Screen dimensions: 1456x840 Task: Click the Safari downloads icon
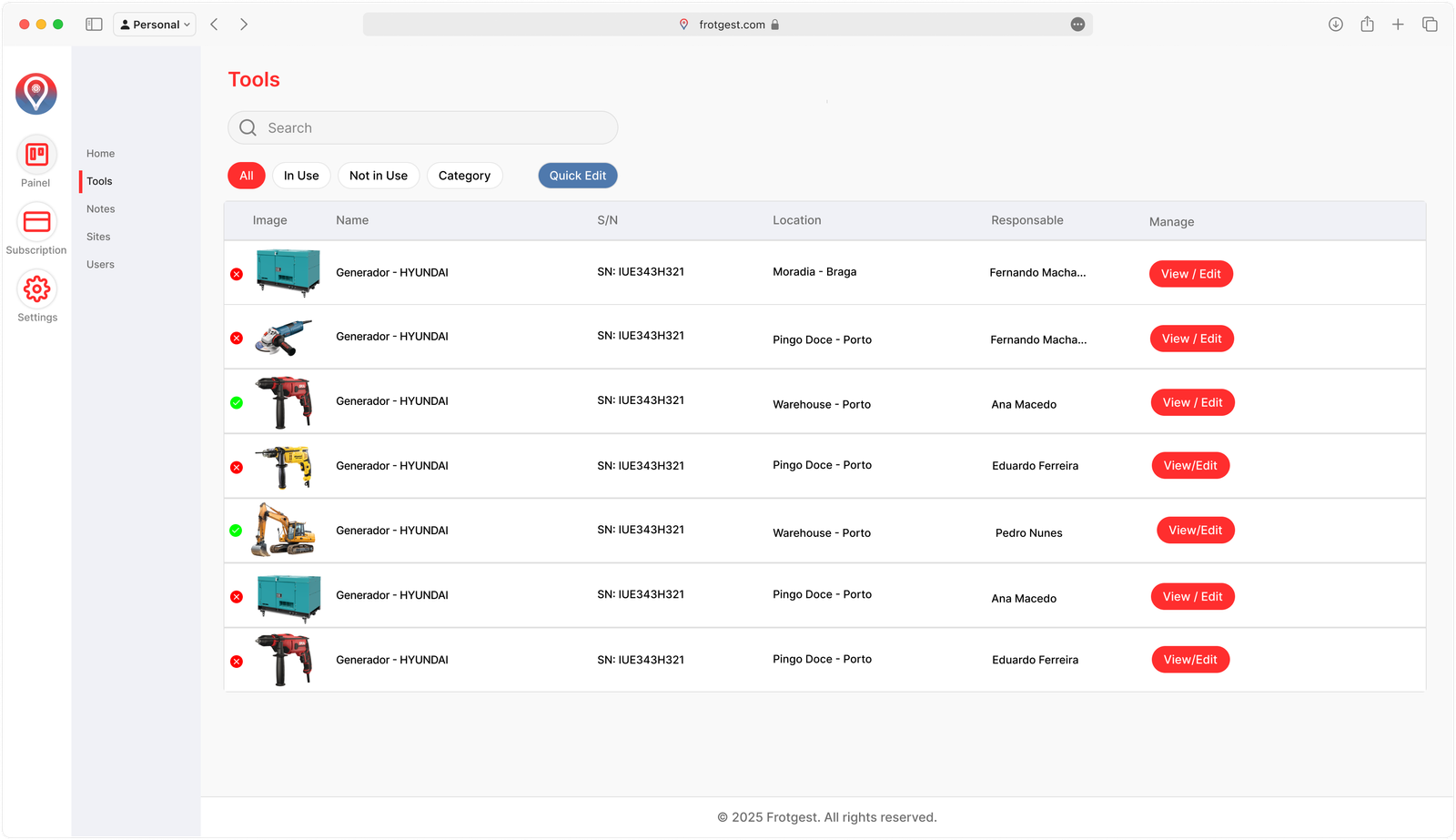[1335, 25]
